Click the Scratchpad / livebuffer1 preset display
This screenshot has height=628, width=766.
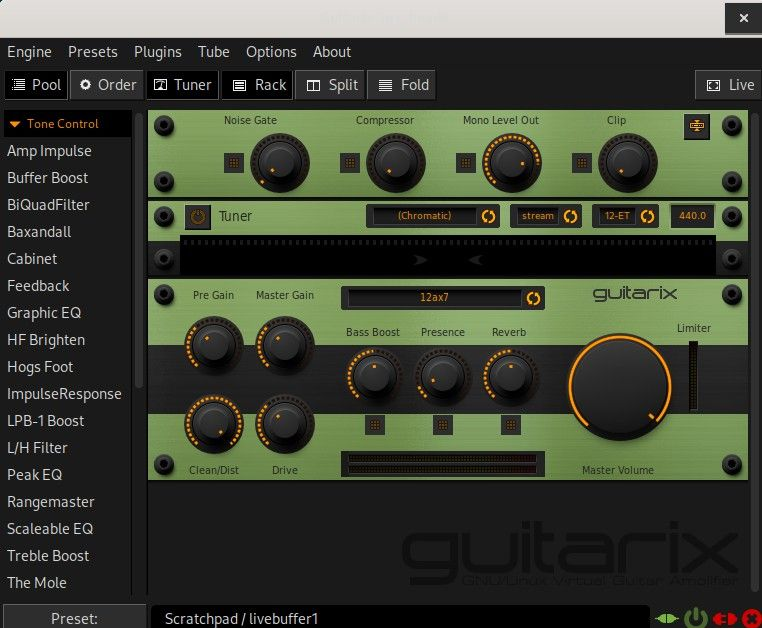click(401, 618)
